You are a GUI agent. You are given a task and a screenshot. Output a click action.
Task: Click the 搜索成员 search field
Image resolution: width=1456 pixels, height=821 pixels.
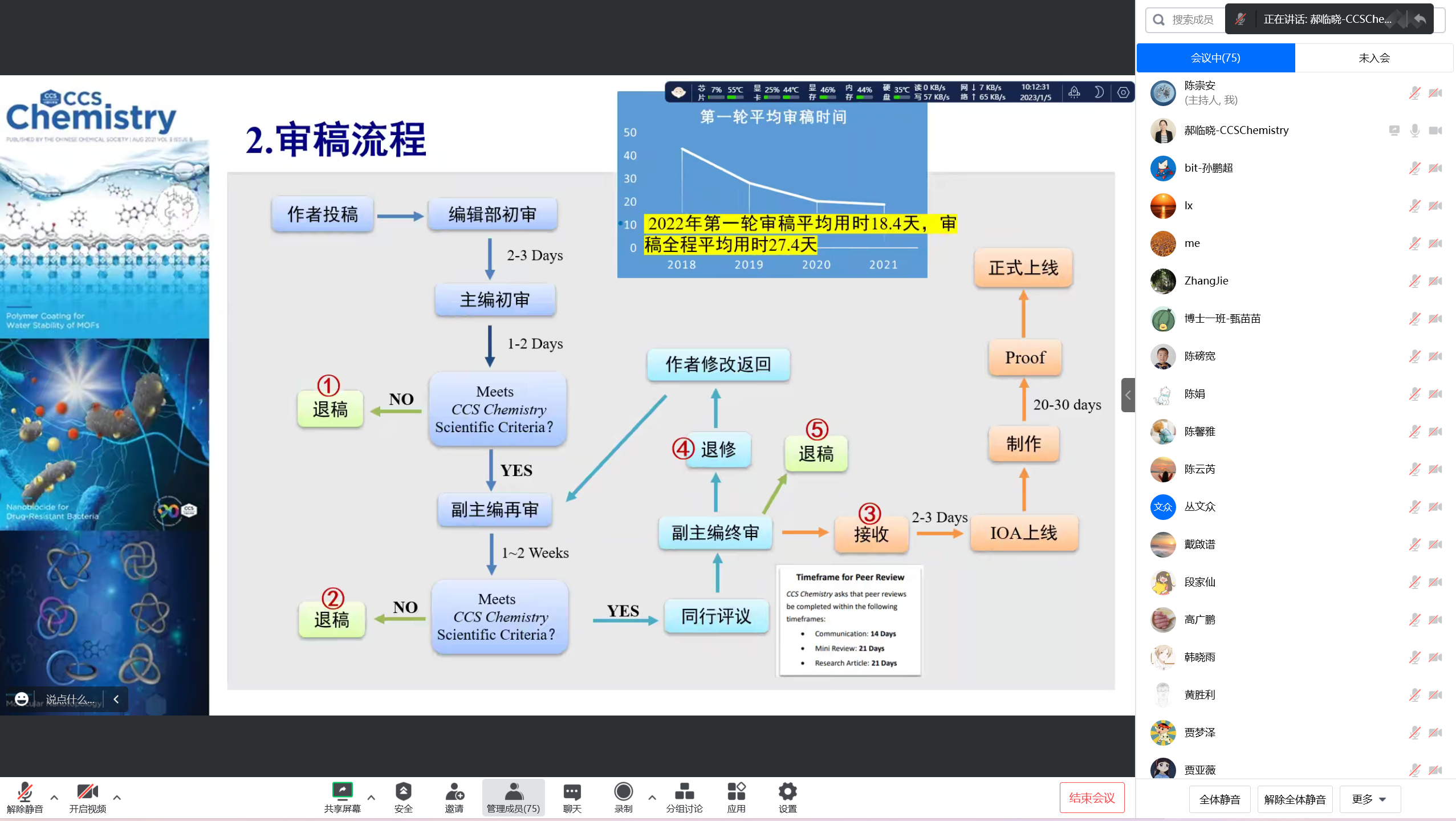click(1191, 19)
